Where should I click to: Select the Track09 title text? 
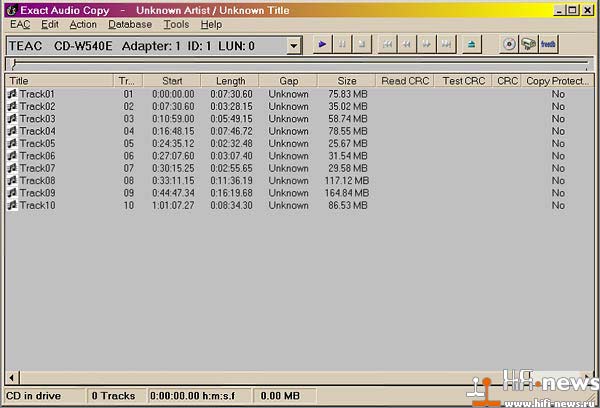pos(37,193)
